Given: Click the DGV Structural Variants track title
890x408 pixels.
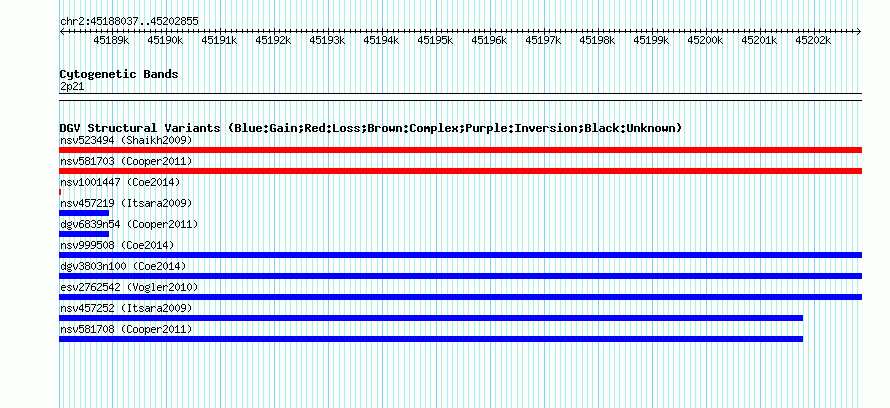Looking at the screenshot, I should 371,128.
